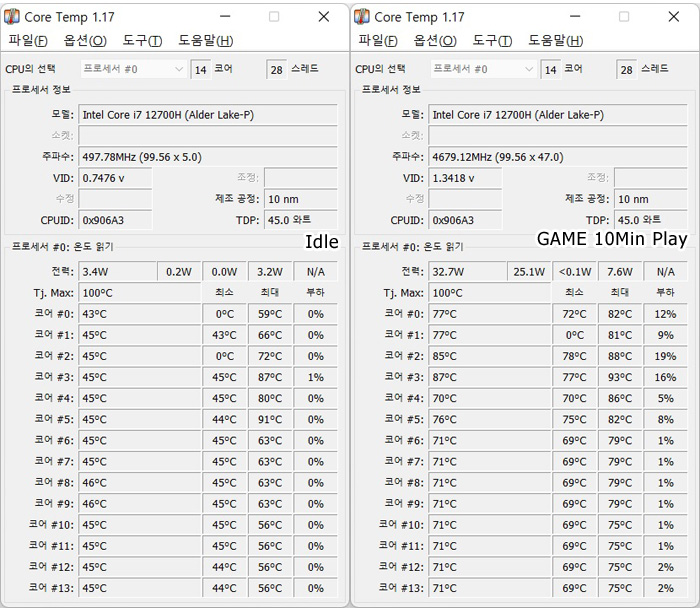Click 코어 #2 load 19%
The width and height of the screenshot is (700, 610).
pos(666,356)
